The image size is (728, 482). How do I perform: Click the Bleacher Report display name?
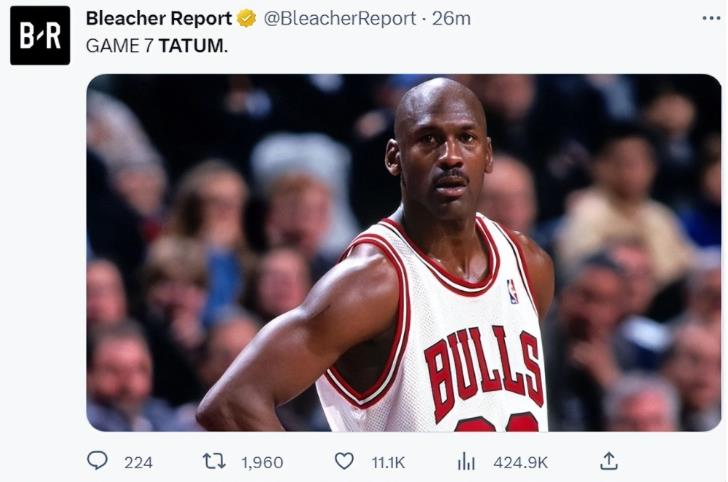pyautogui.click(x=159, y=19)
